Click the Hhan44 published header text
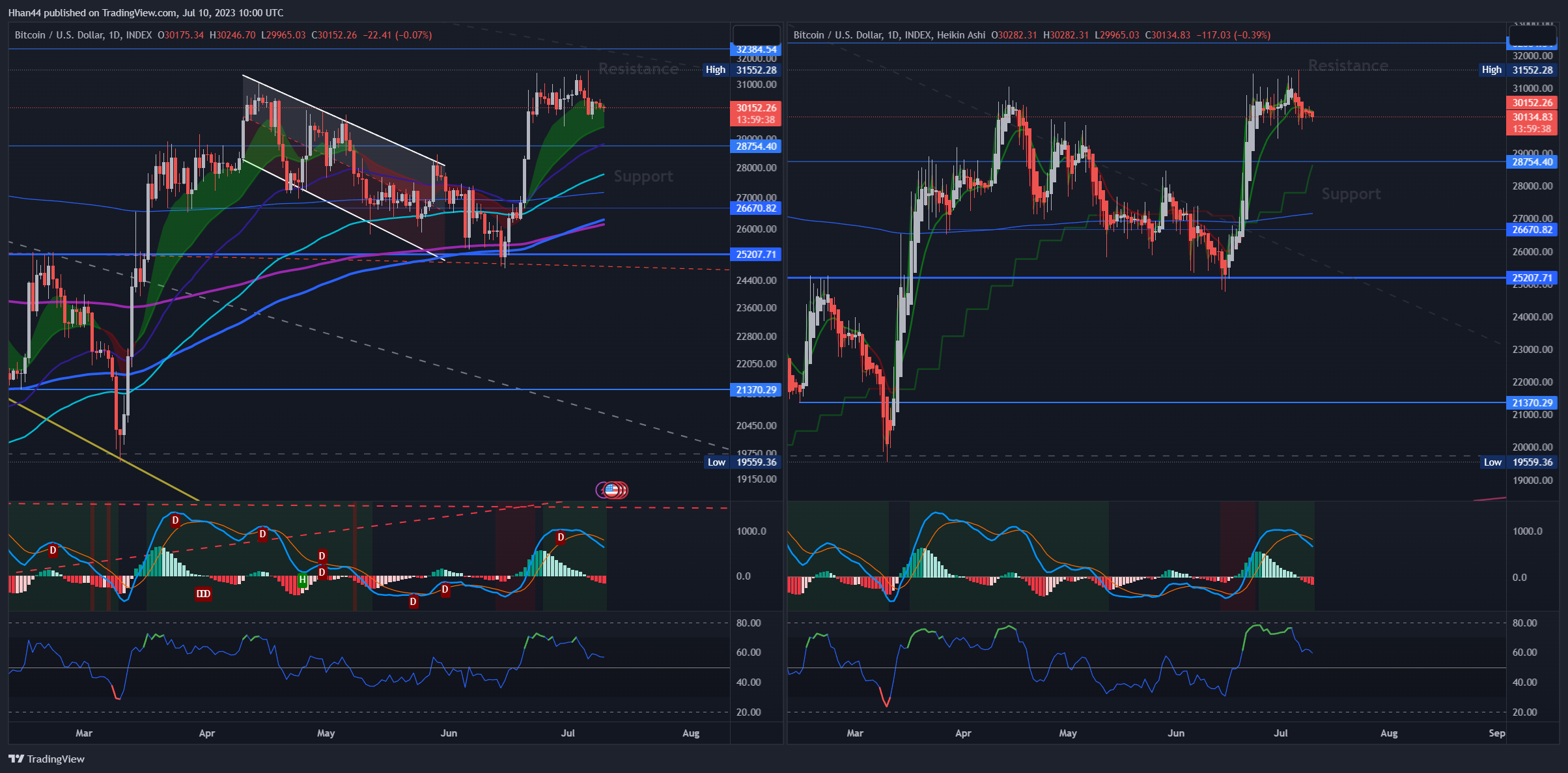 (146, 12)
